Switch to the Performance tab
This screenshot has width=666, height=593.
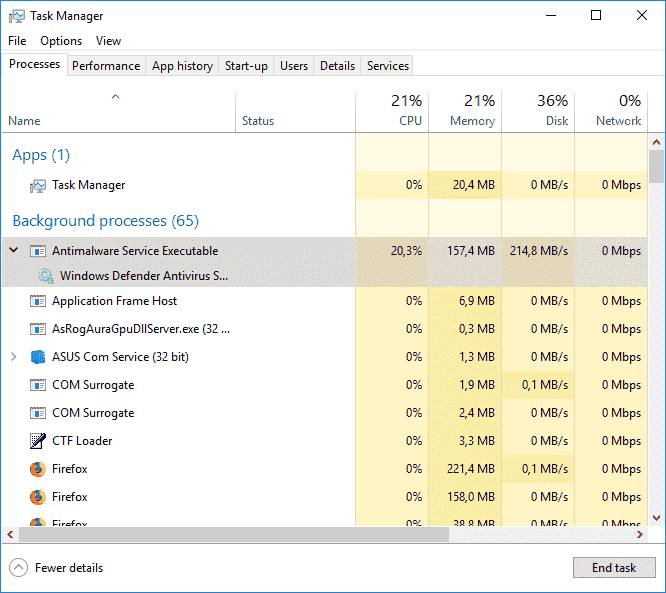pyautogui.click(x=106, y=66)
